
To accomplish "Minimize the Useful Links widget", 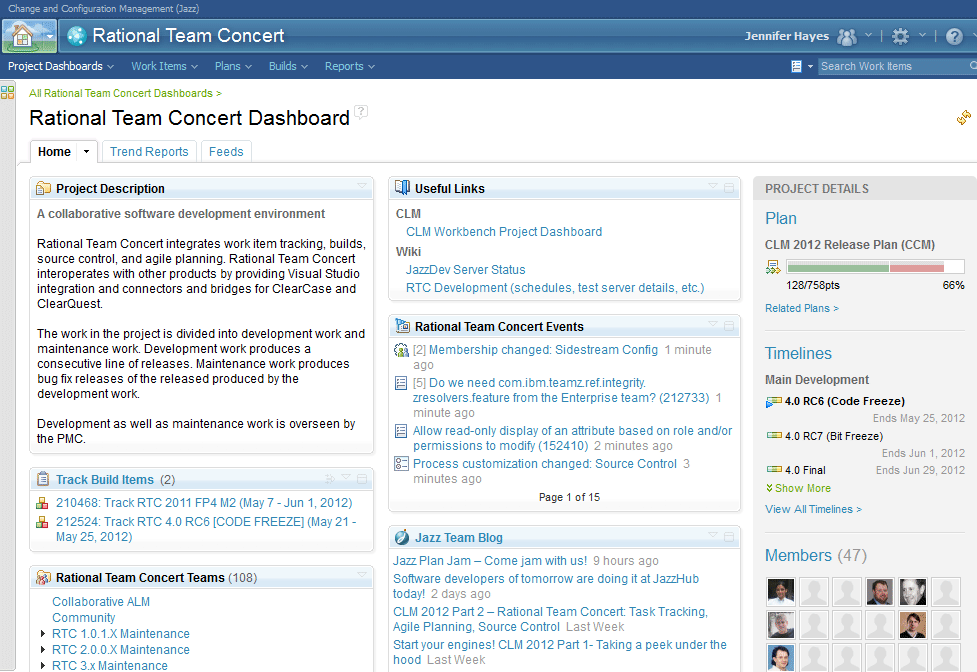I will (x=729, y=187).
